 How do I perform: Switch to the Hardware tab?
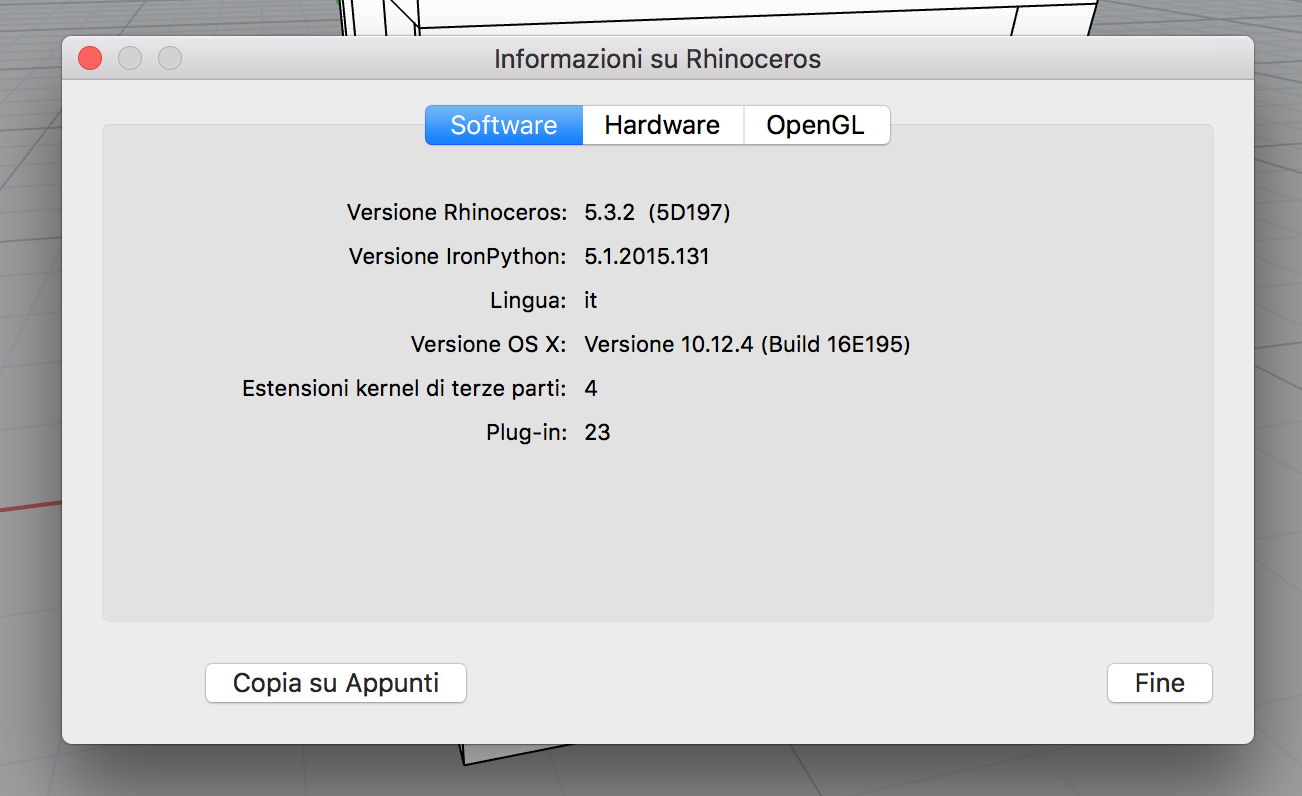tap(662, 125)
